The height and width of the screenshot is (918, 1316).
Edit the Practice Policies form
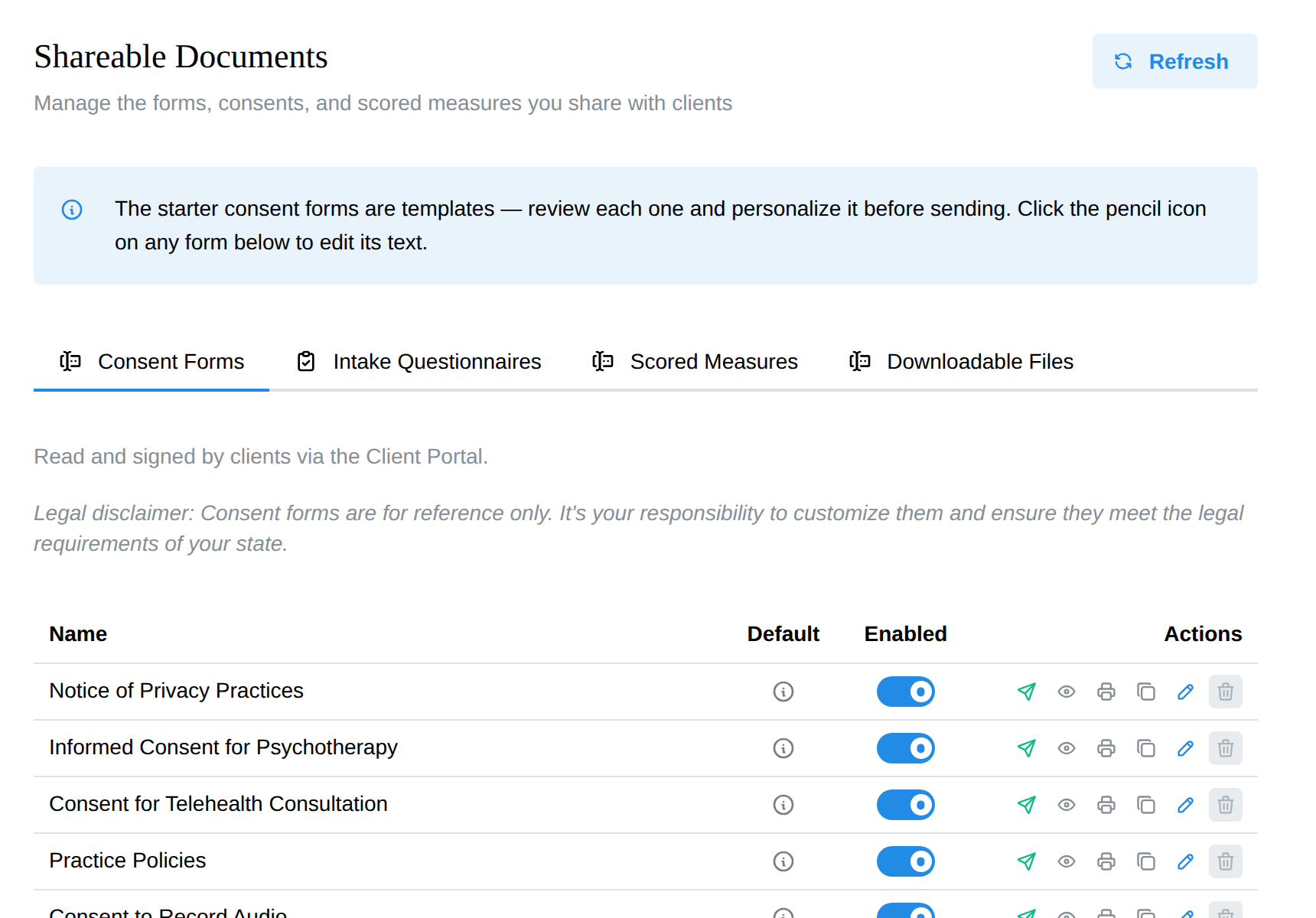coord(1186,861)
